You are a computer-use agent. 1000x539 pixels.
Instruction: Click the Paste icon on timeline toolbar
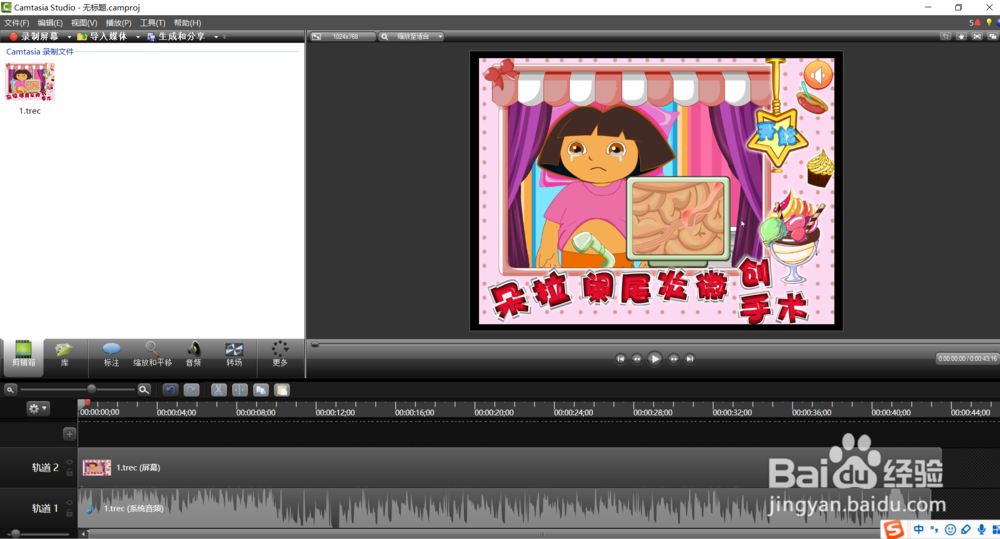[x=282, y=390]
